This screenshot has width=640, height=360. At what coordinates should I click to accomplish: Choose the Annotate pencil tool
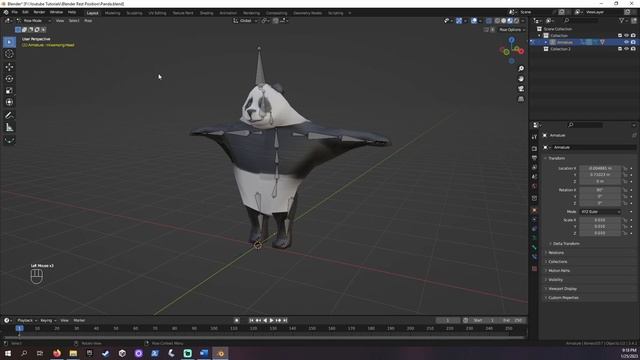tap(9, 116)
